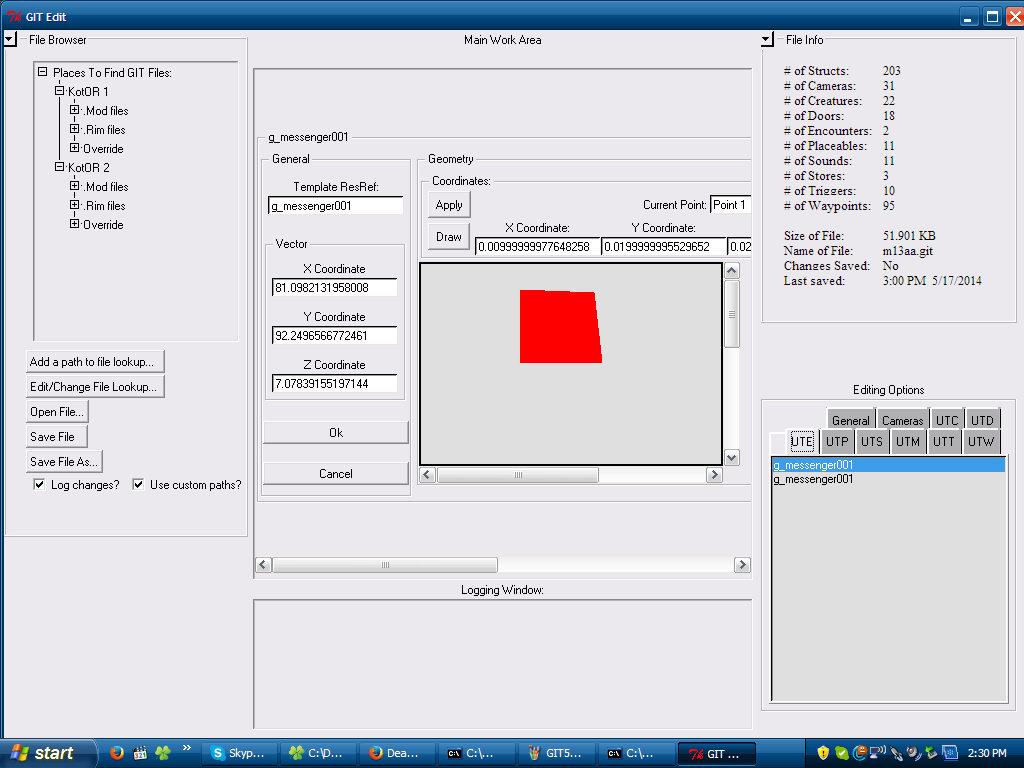1024x768 pixels.
Task: Select the highlighted g_messenger001 list entry
Action: (x=889, y=465)
